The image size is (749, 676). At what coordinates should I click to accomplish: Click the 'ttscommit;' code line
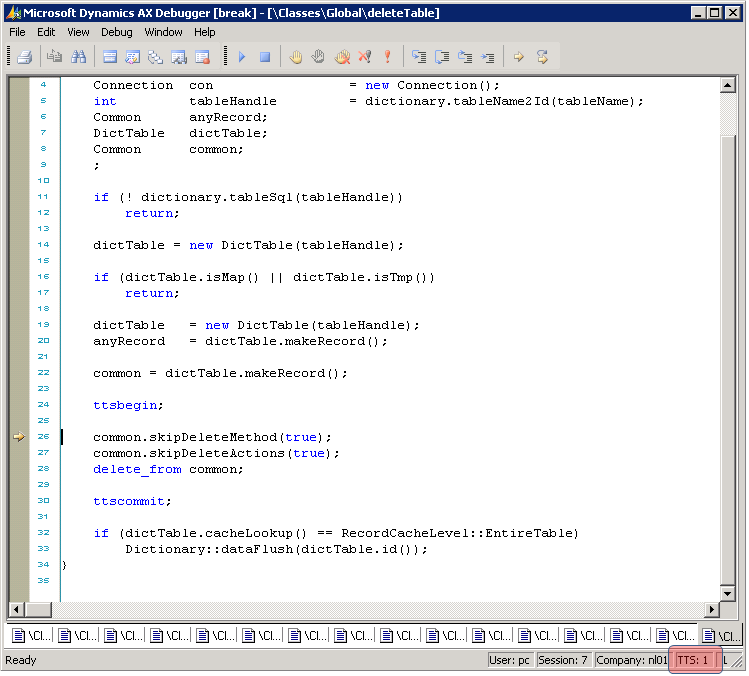point(132,501)
